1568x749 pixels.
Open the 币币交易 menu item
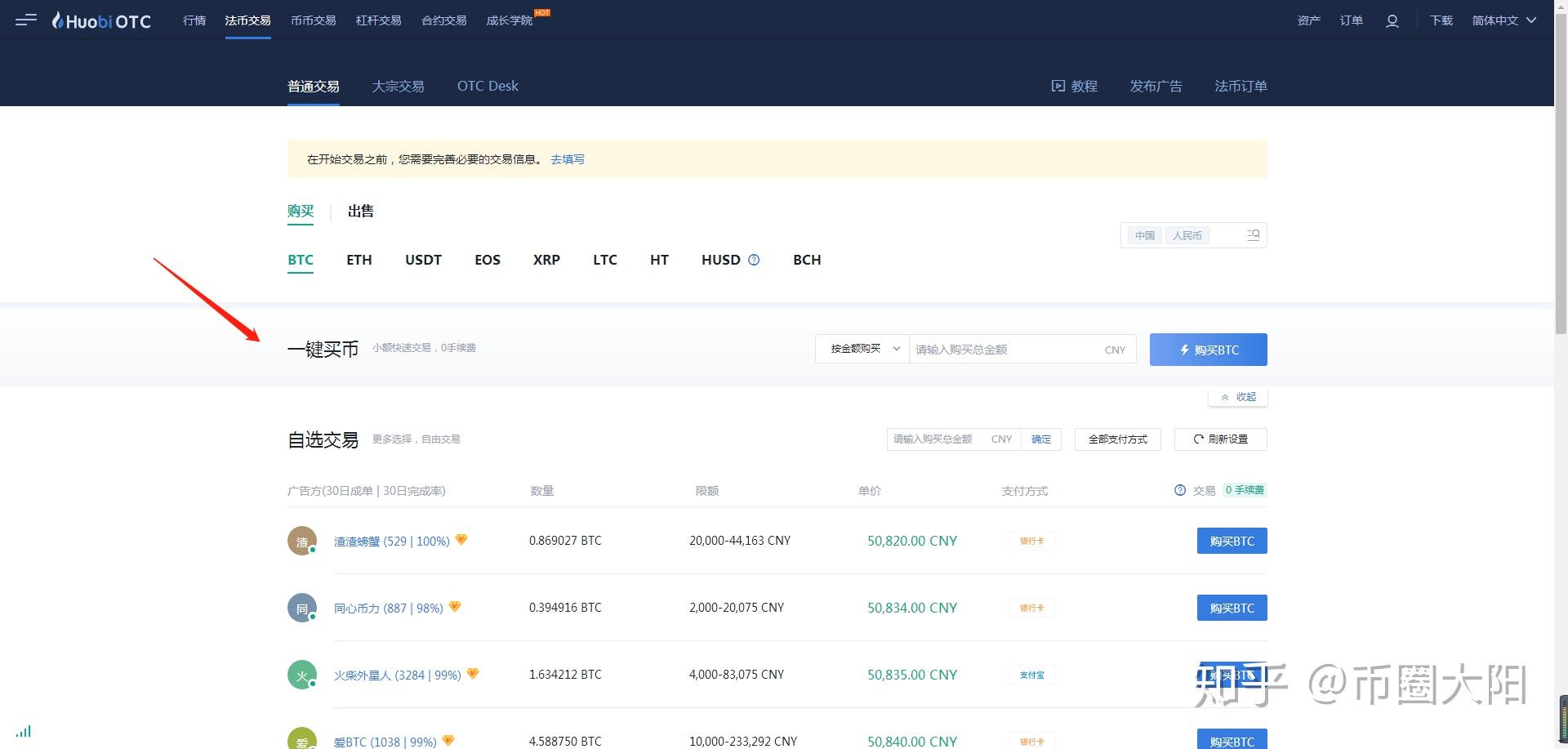click(314, 20)
